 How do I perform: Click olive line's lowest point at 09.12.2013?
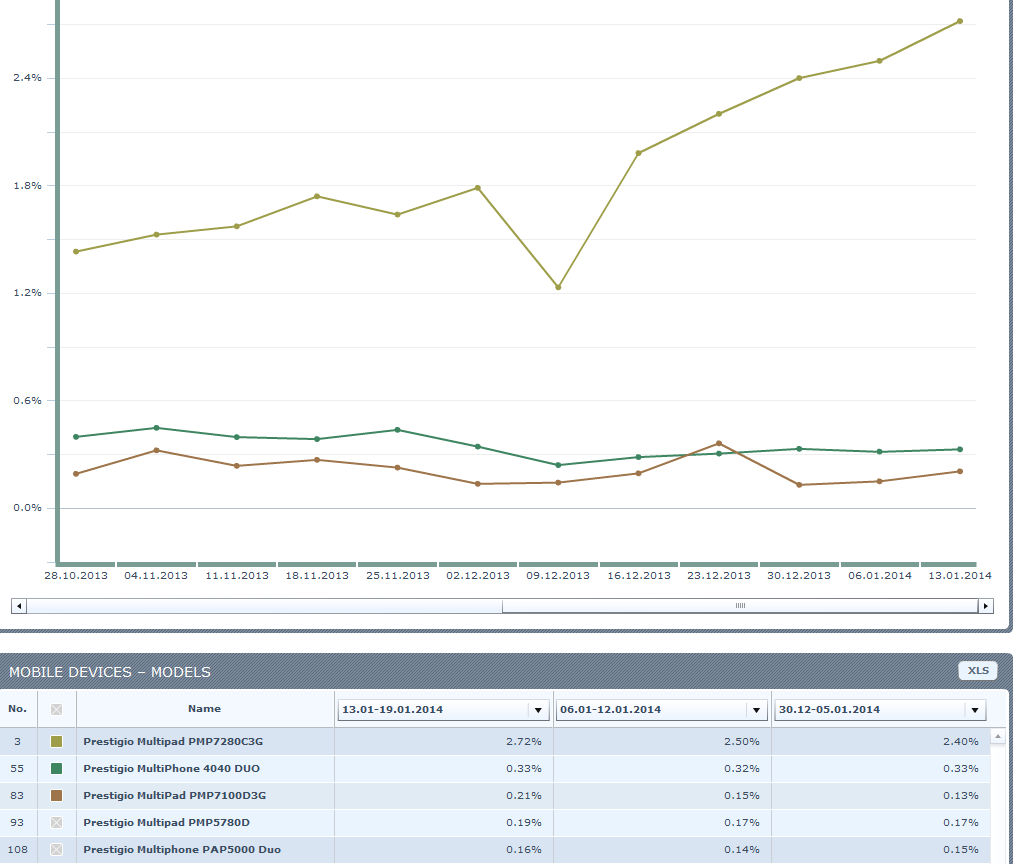point(558,287)
